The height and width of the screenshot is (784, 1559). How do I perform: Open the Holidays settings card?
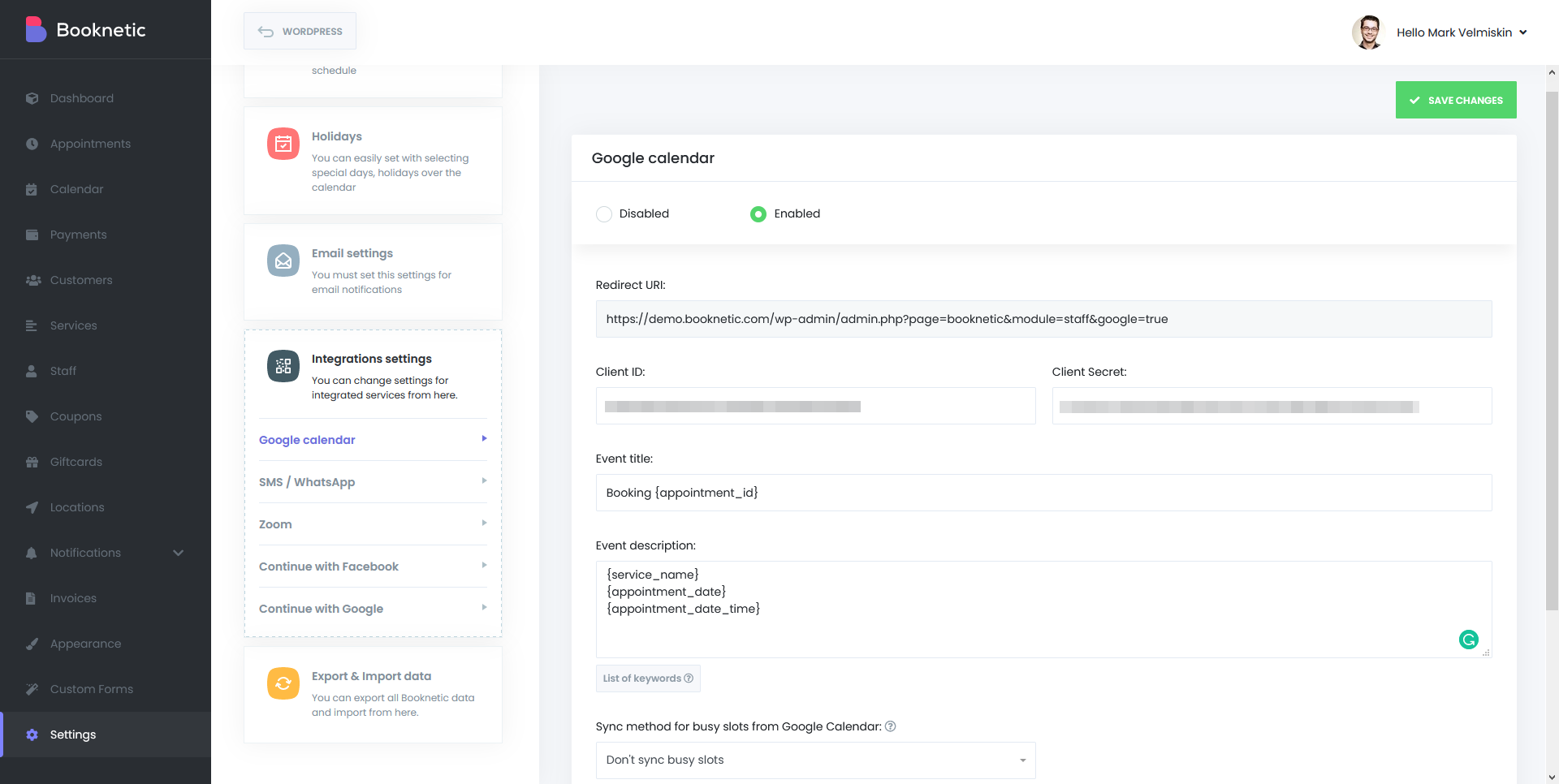pos(373,161)
